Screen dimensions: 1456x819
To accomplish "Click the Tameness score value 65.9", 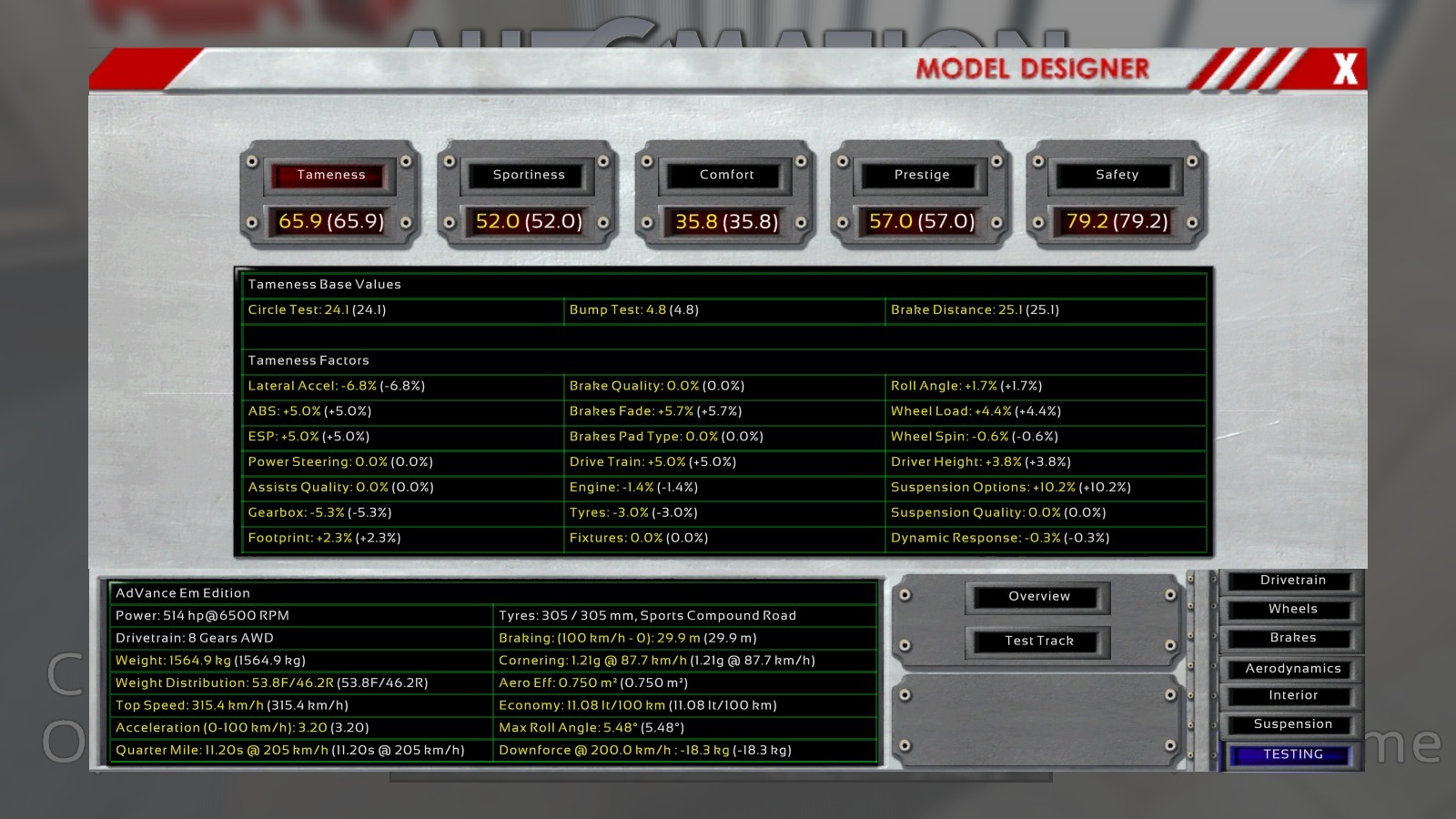I will (x=330, y=221).
